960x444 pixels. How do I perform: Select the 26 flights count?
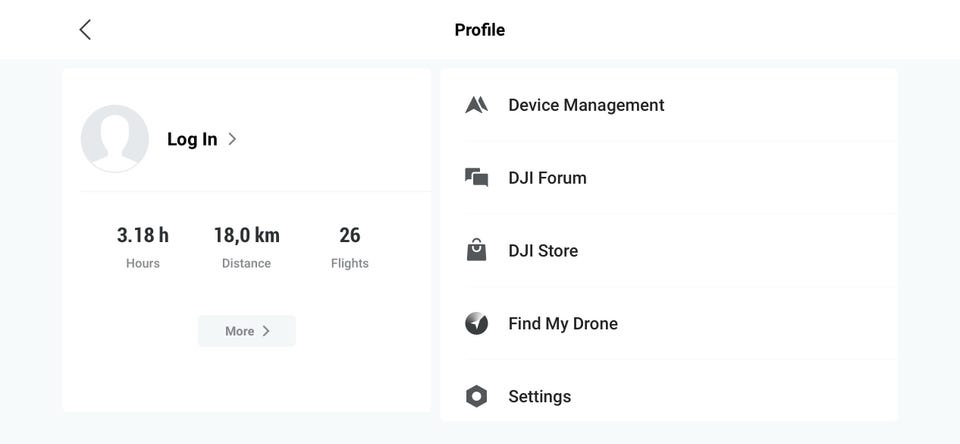point(350,235)
